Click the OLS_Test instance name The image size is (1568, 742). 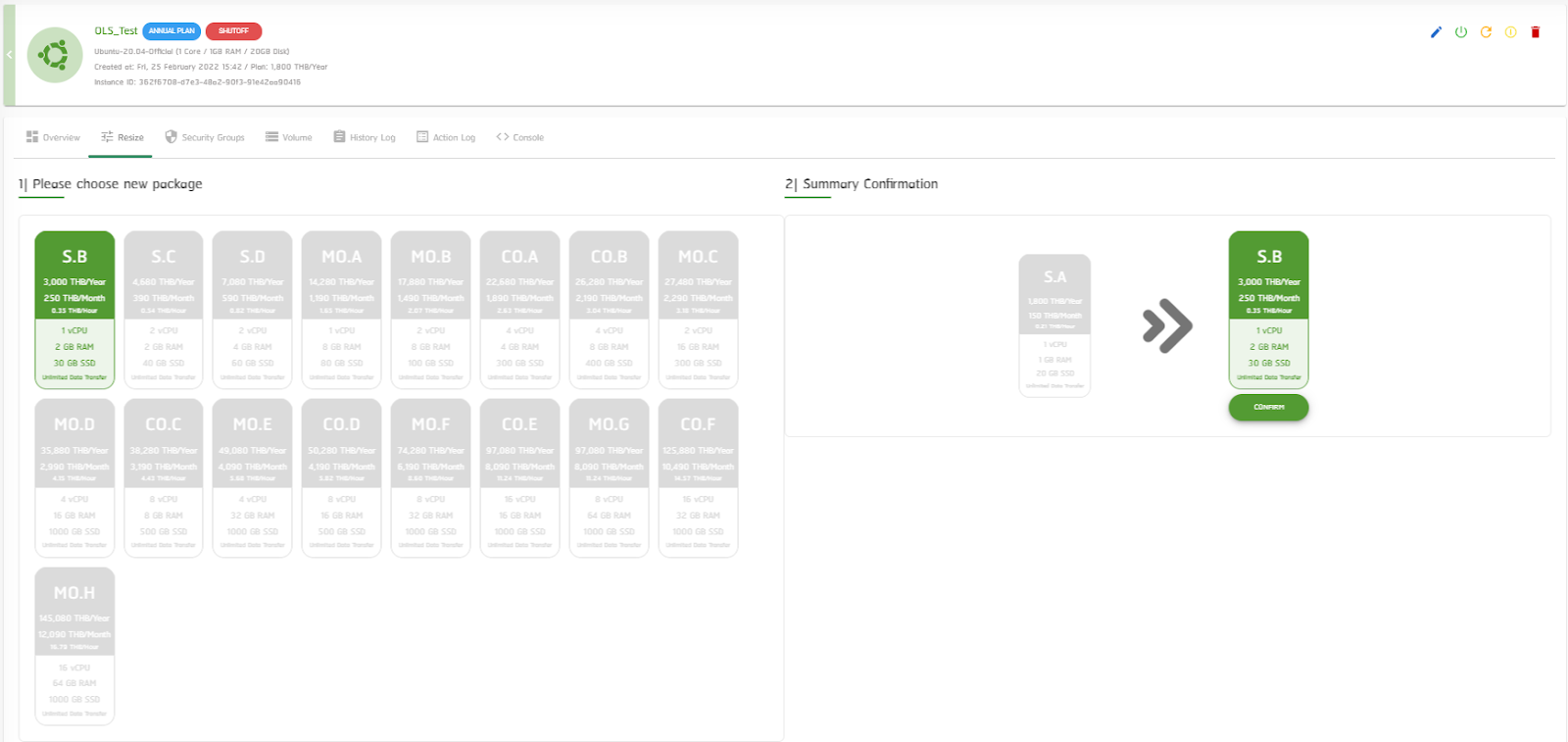tap(116, 31)
